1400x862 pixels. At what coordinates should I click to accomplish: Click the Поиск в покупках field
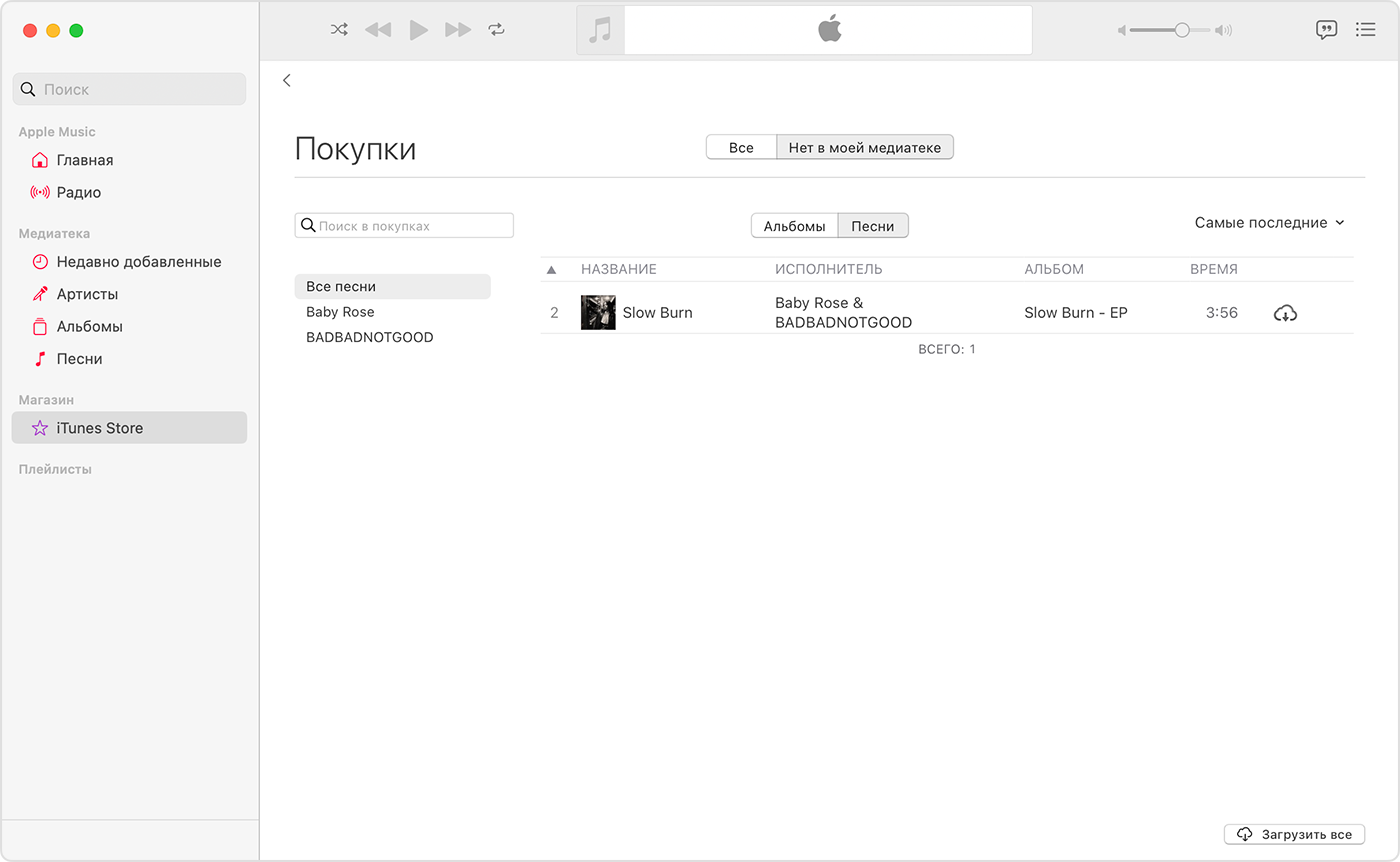[x=404, y=226]
